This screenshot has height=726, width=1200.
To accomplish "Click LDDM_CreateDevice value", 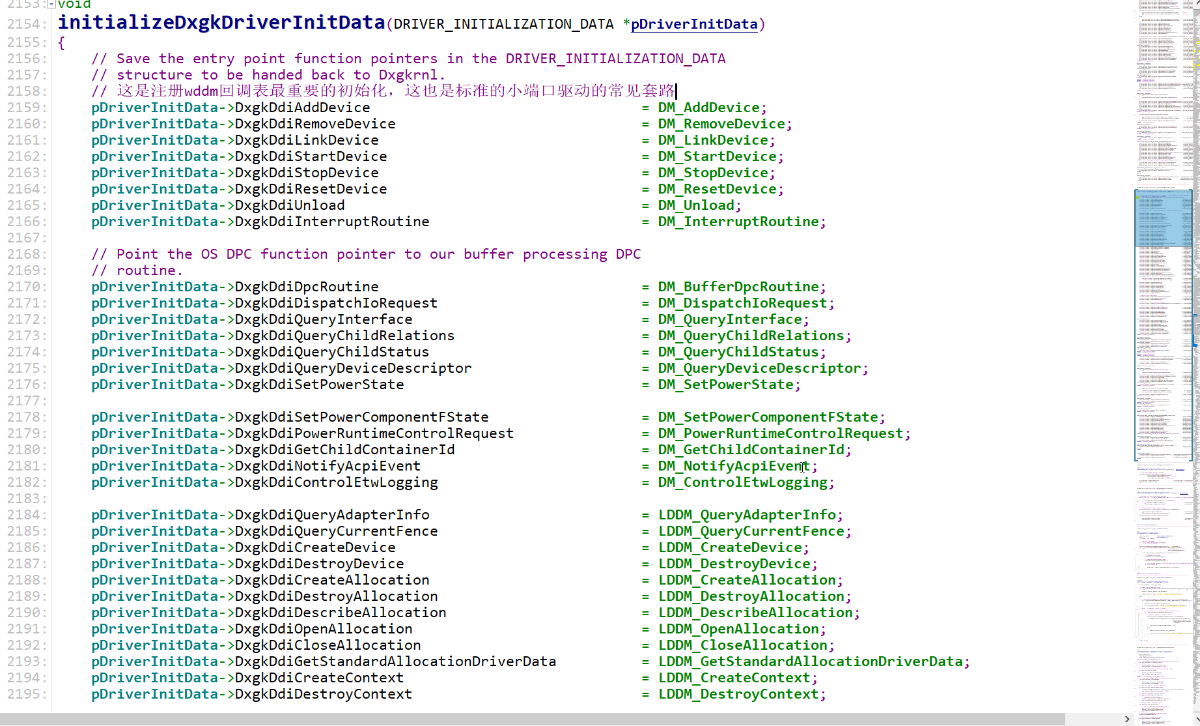I will tap(730, 547).
